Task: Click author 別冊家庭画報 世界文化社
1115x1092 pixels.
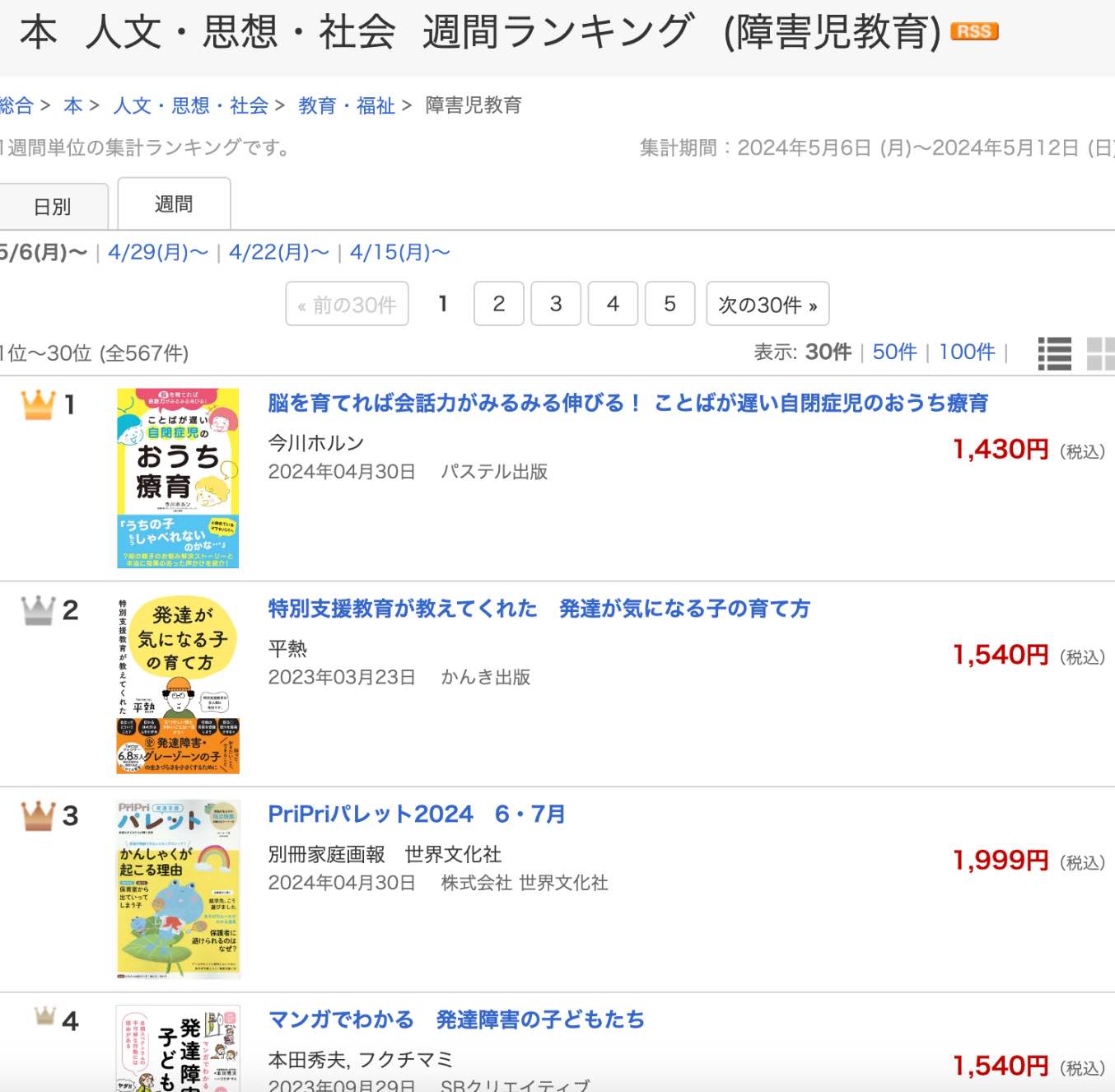Action: tap(385, 854)
